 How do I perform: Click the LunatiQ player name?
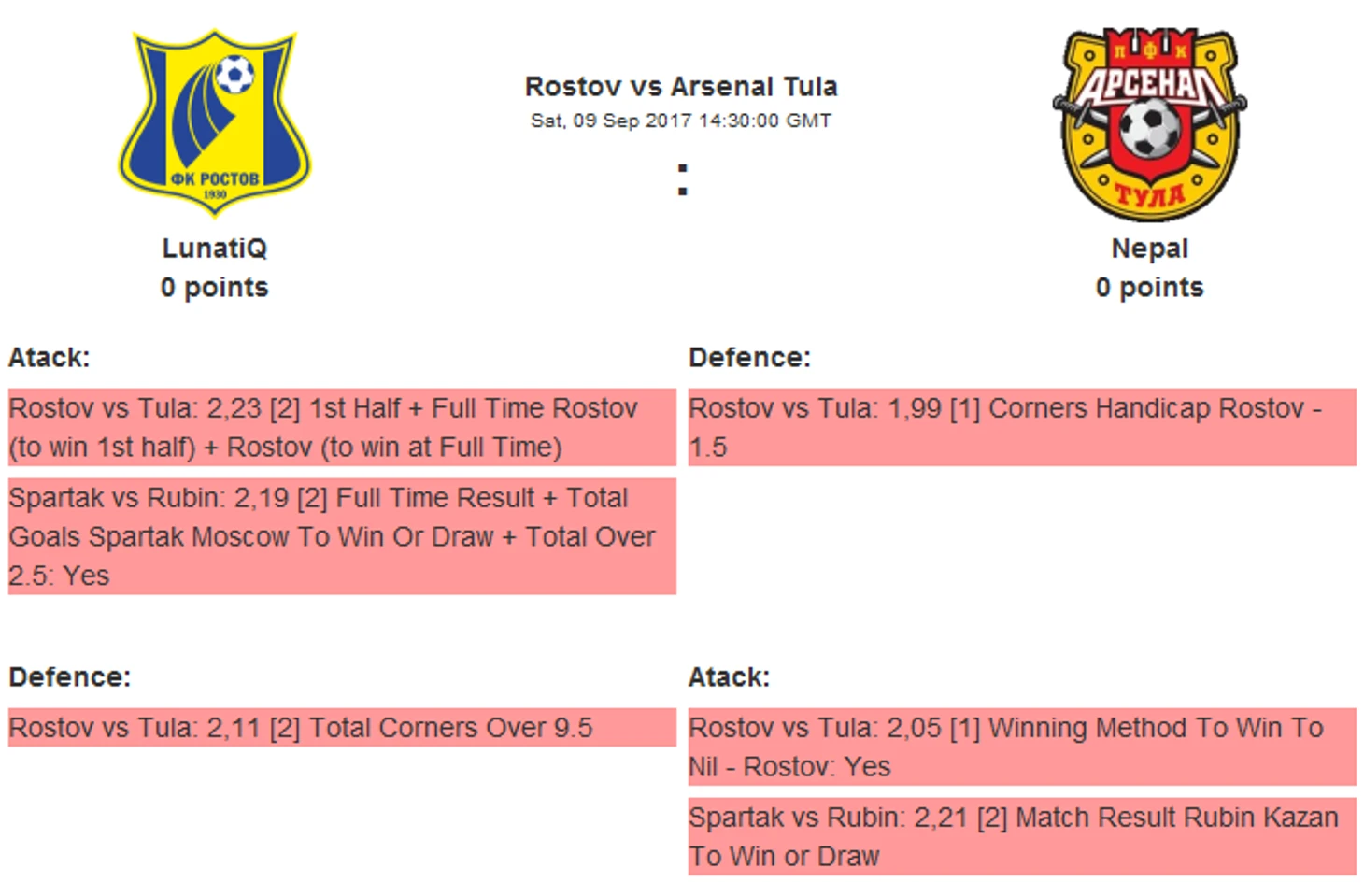tap(215, 249)
